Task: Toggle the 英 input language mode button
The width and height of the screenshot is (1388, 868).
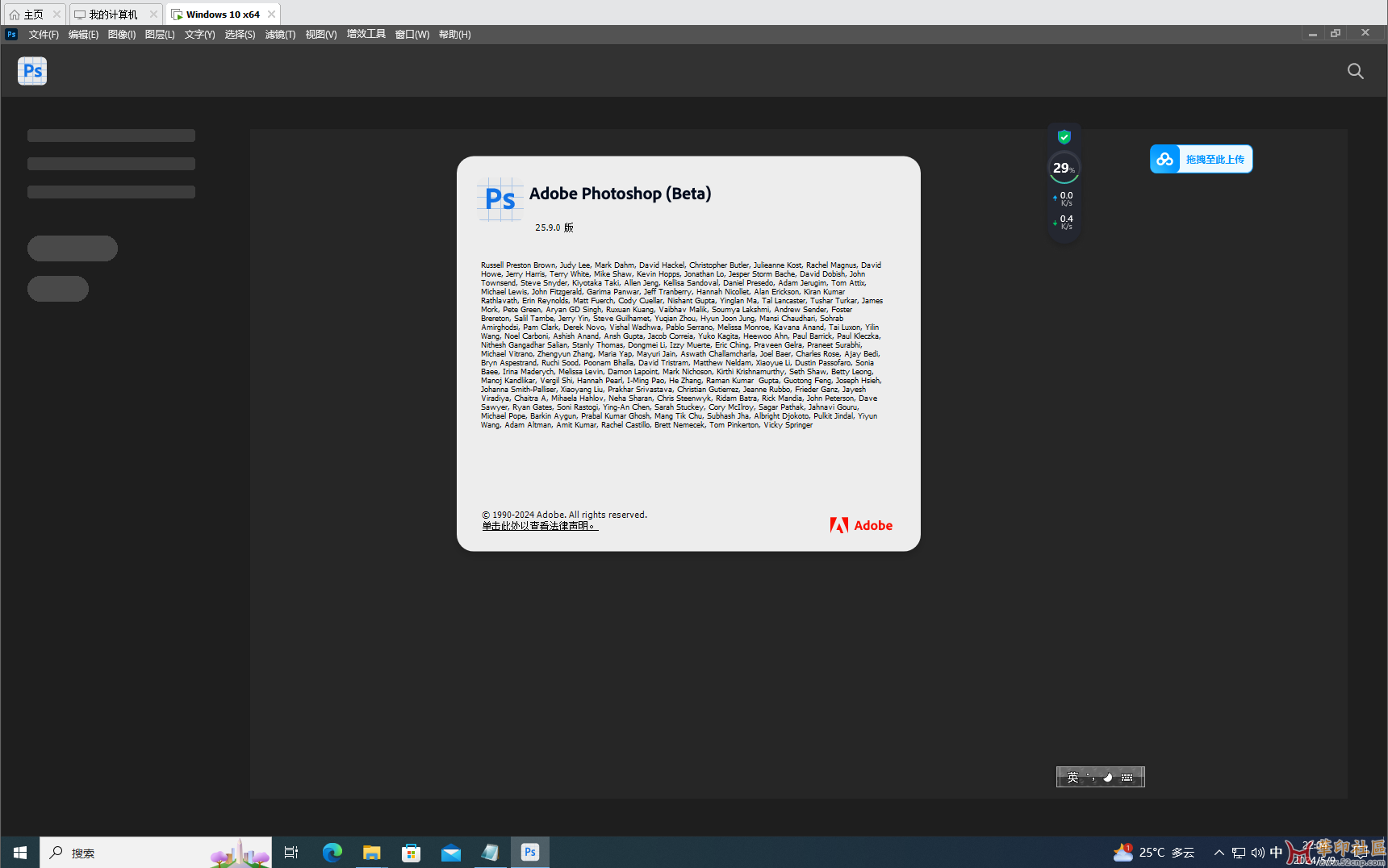Action: 1072,778
